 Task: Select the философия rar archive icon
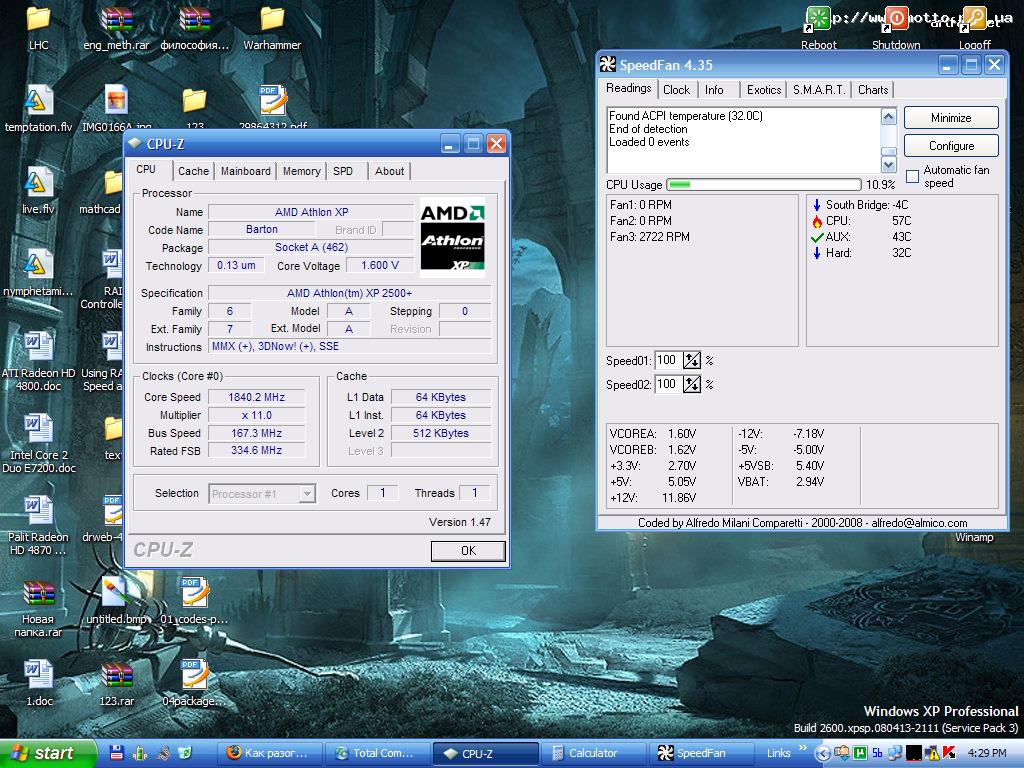[195, 18]
